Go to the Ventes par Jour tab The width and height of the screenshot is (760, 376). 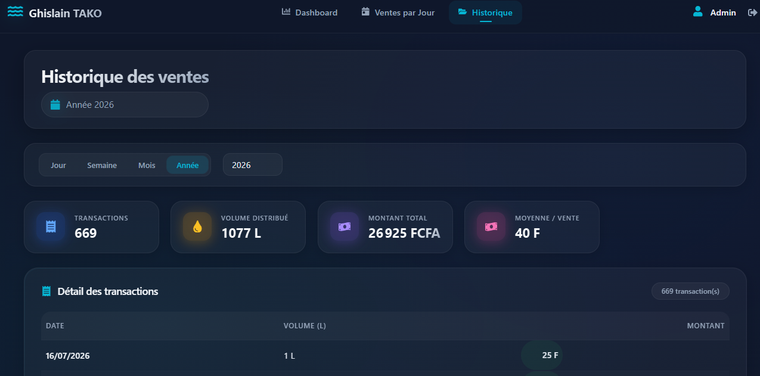coord(398,13)
